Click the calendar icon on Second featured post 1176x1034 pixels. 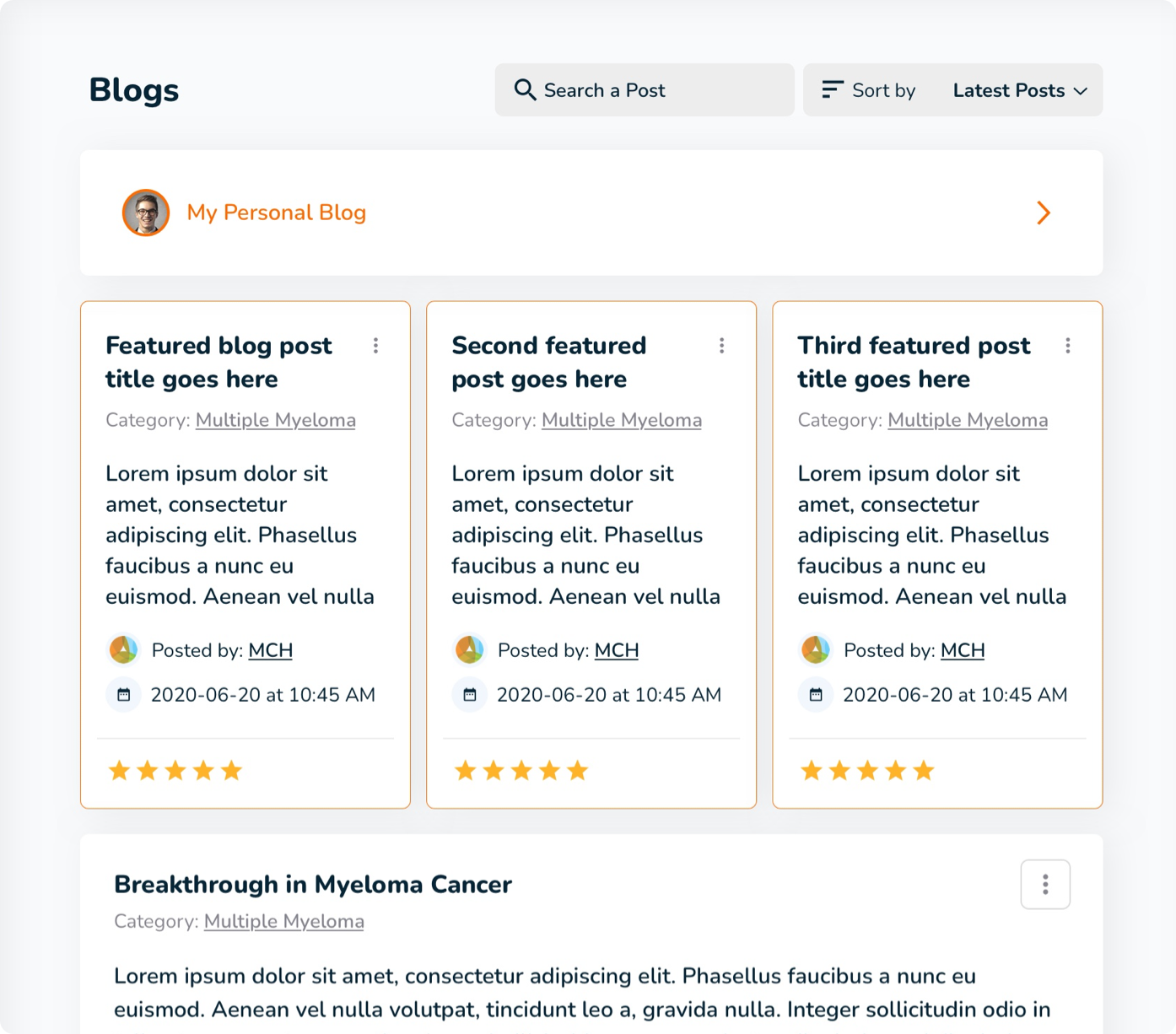pos(470,694)
